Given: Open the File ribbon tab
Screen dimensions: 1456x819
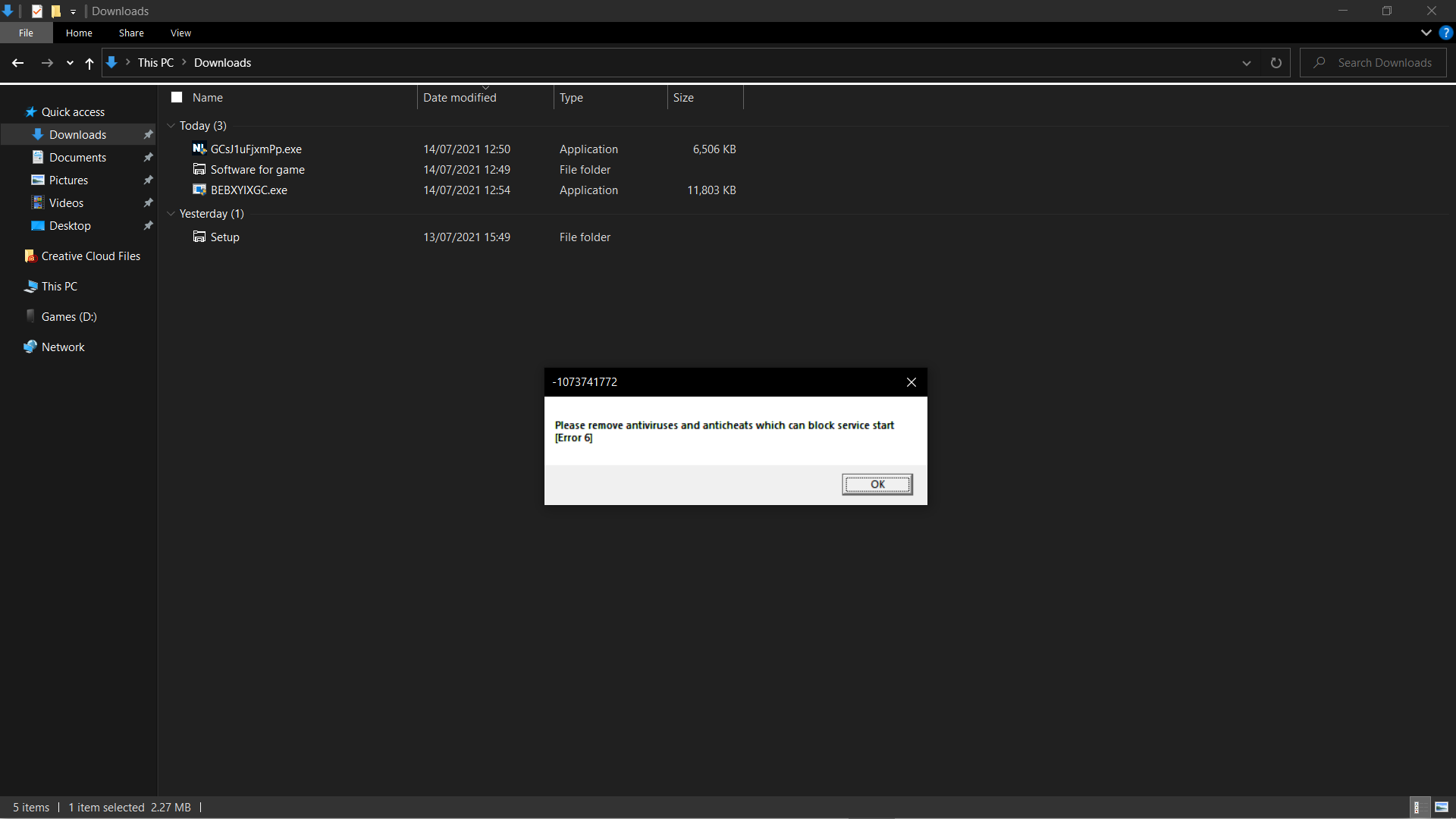Looking at the screenshot, I should pos(26,33).
